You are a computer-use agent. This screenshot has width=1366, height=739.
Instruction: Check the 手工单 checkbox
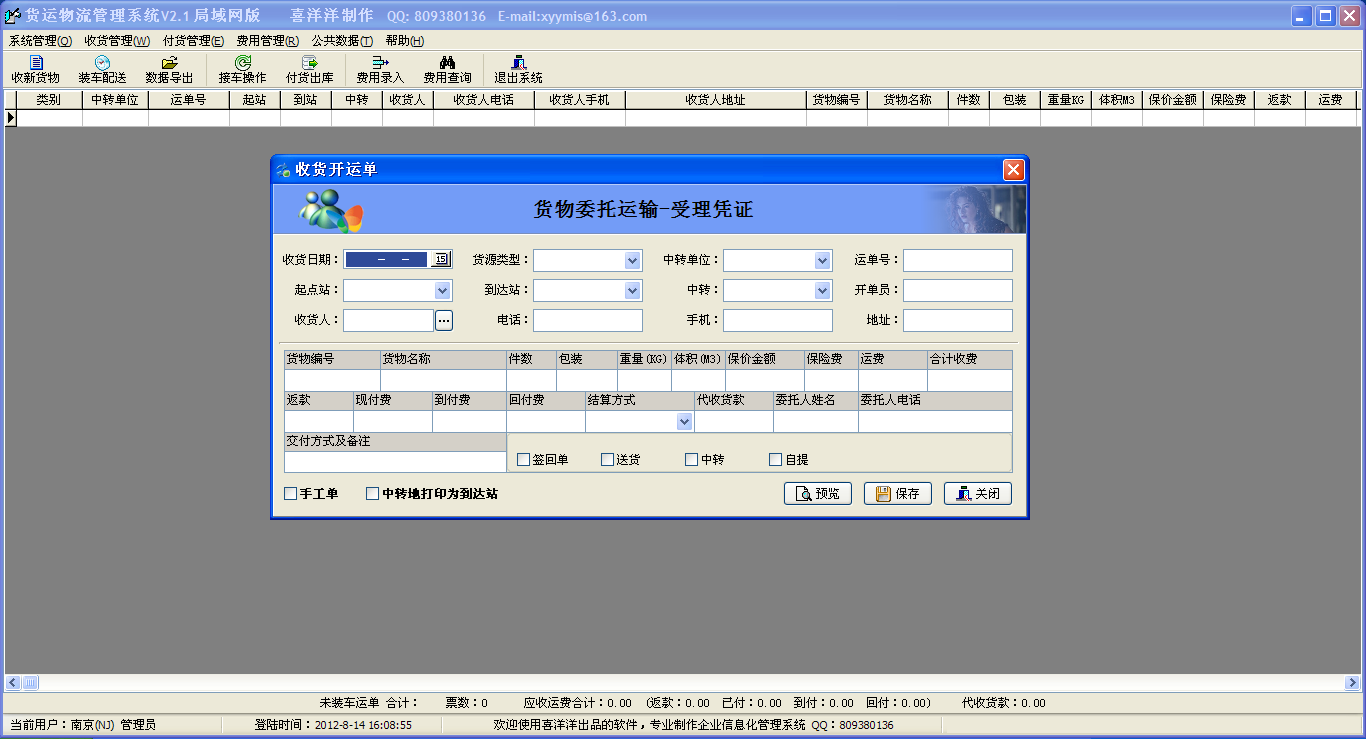coord(291,494)
